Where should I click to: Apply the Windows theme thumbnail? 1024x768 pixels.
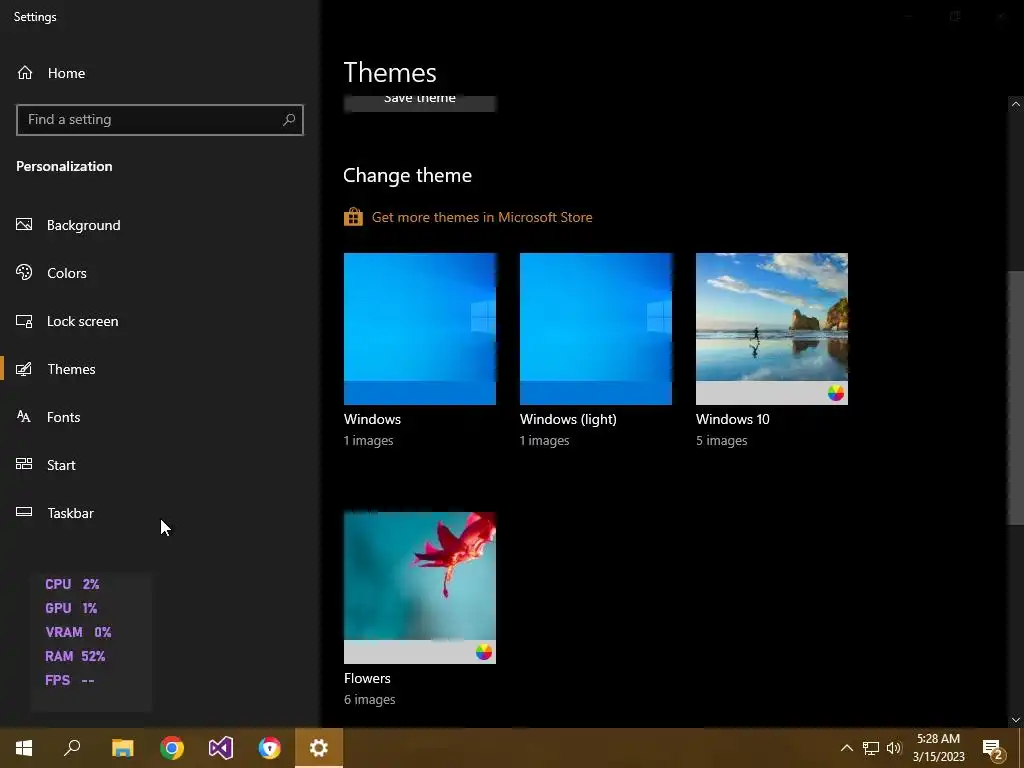click(x=420, y=328)
